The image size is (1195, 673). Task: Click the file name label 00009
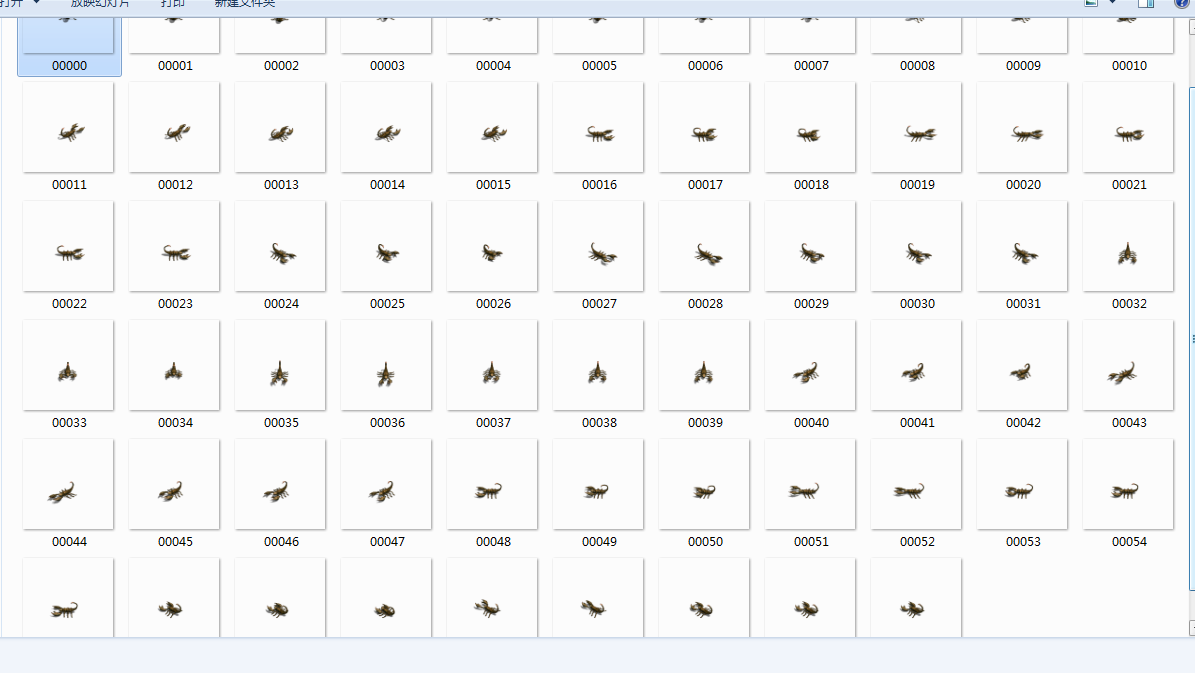pyautogui.click(x=1023, y=66)
